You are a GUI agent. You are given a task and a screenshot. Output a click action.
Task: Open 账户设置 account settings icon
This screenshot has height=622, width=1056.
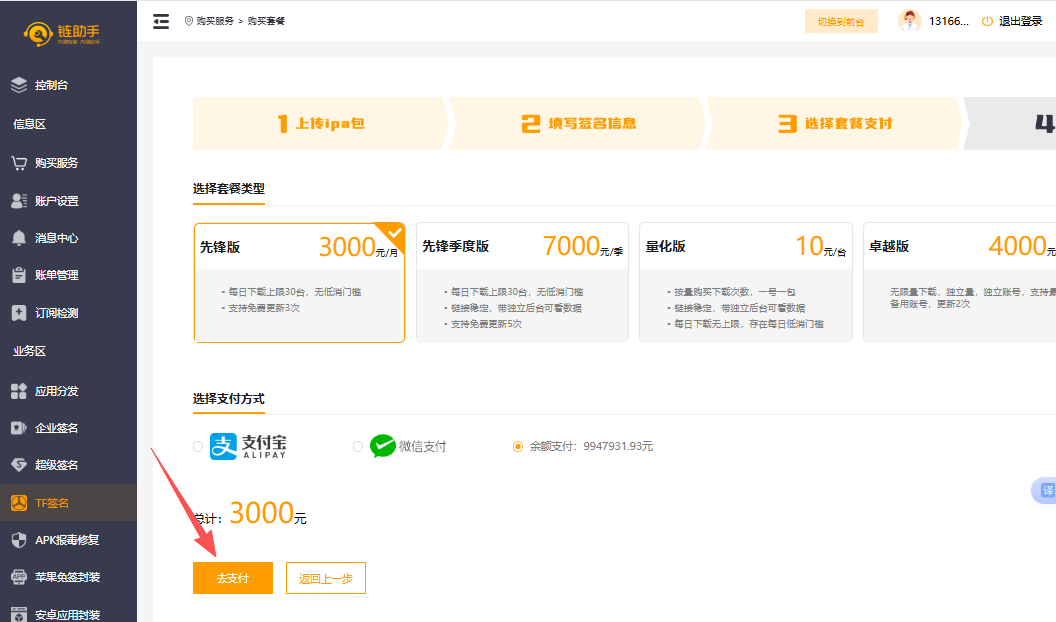tap(19, 201)
